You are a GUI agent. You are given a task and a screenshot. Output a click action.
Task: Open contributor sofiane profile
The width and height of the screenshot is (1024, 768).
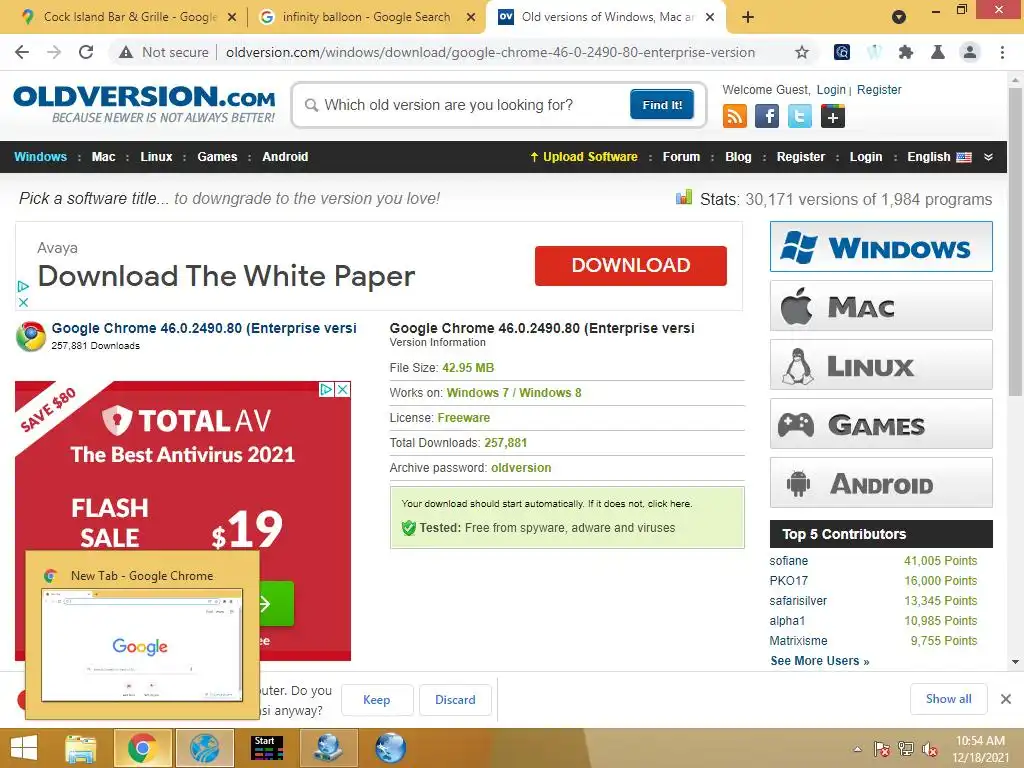(x=788, y=561)
